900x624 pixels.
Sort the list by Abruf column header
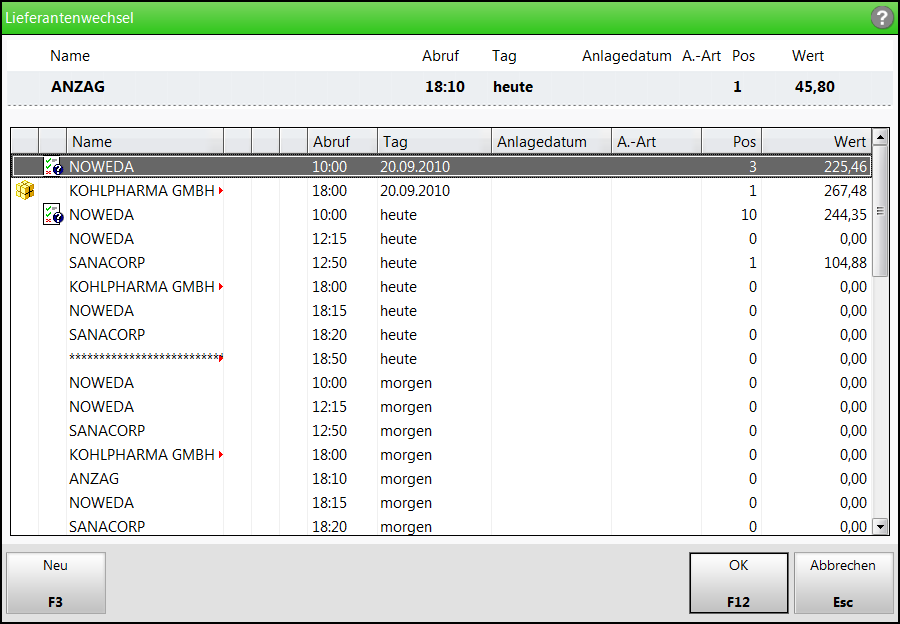pos(342,142)
